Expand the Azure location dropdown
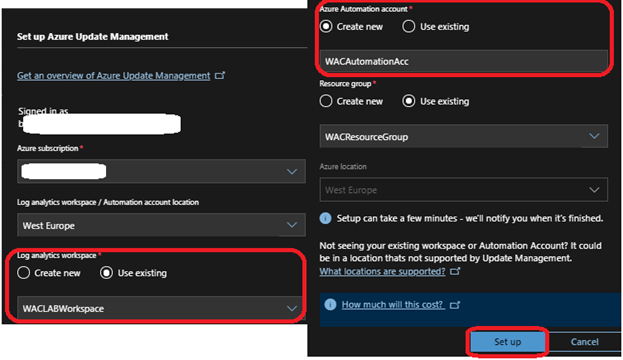 pos(464,190)
